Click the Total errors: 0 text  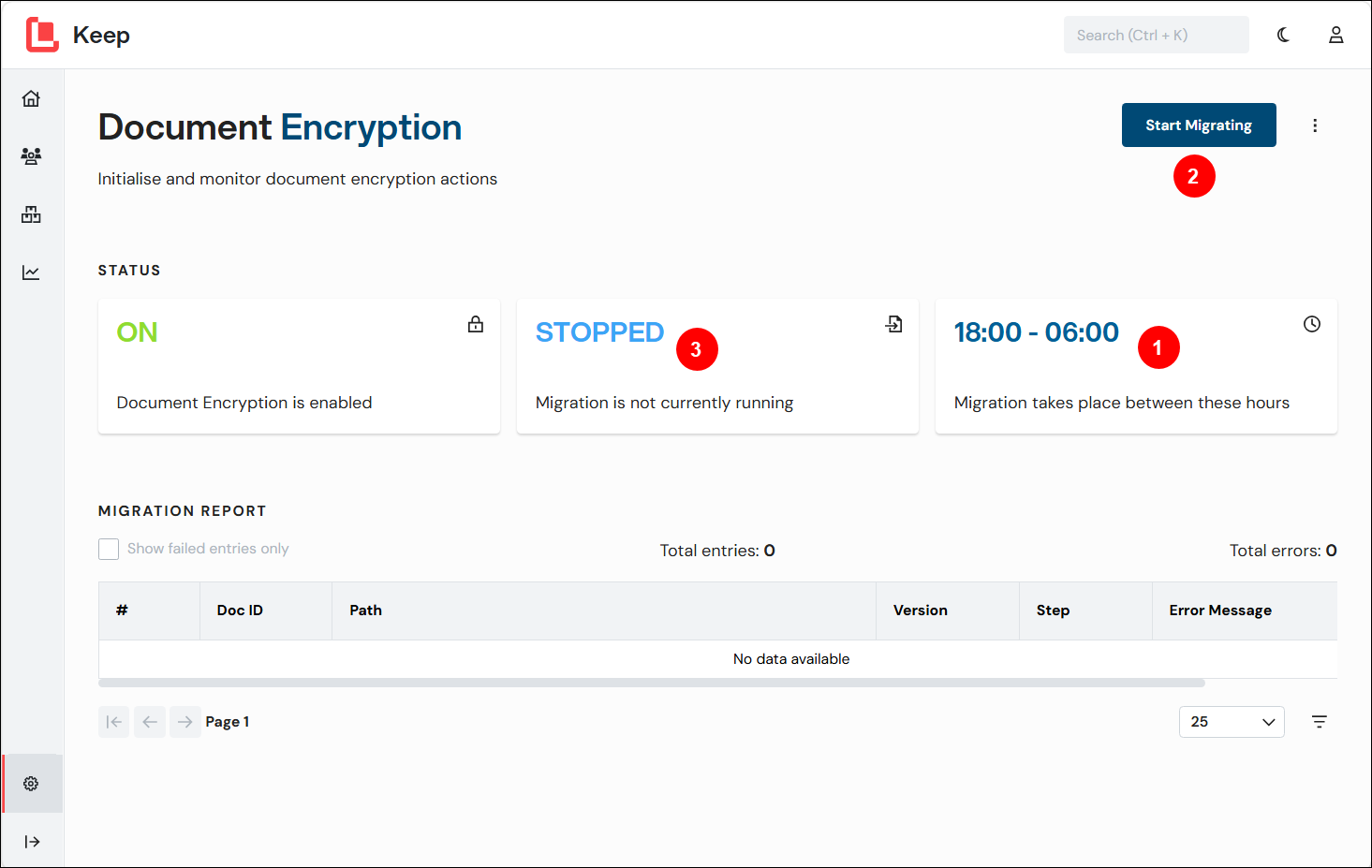click(1283, 551)
